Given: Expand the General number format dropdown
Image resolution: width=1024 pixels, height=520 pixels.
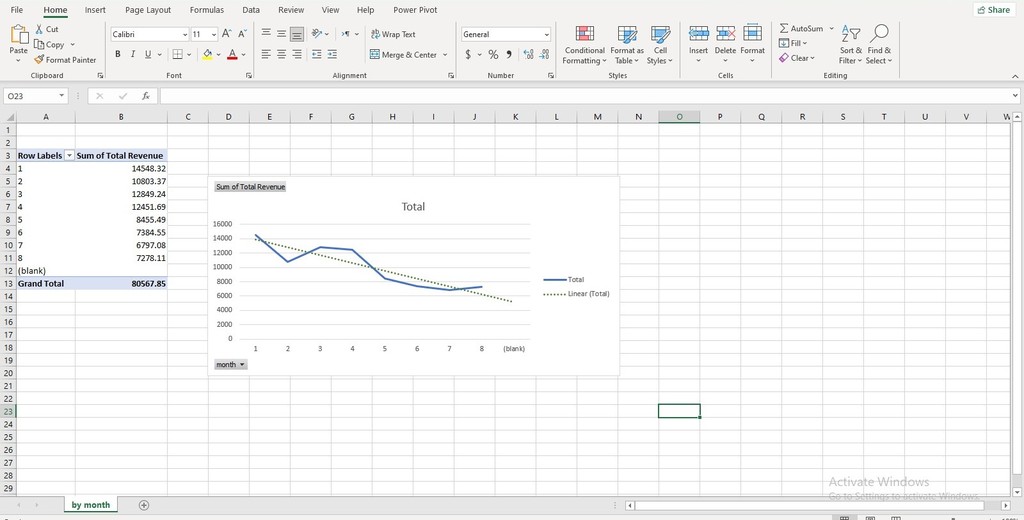Looking at the screenshot, I should (546, 34).
